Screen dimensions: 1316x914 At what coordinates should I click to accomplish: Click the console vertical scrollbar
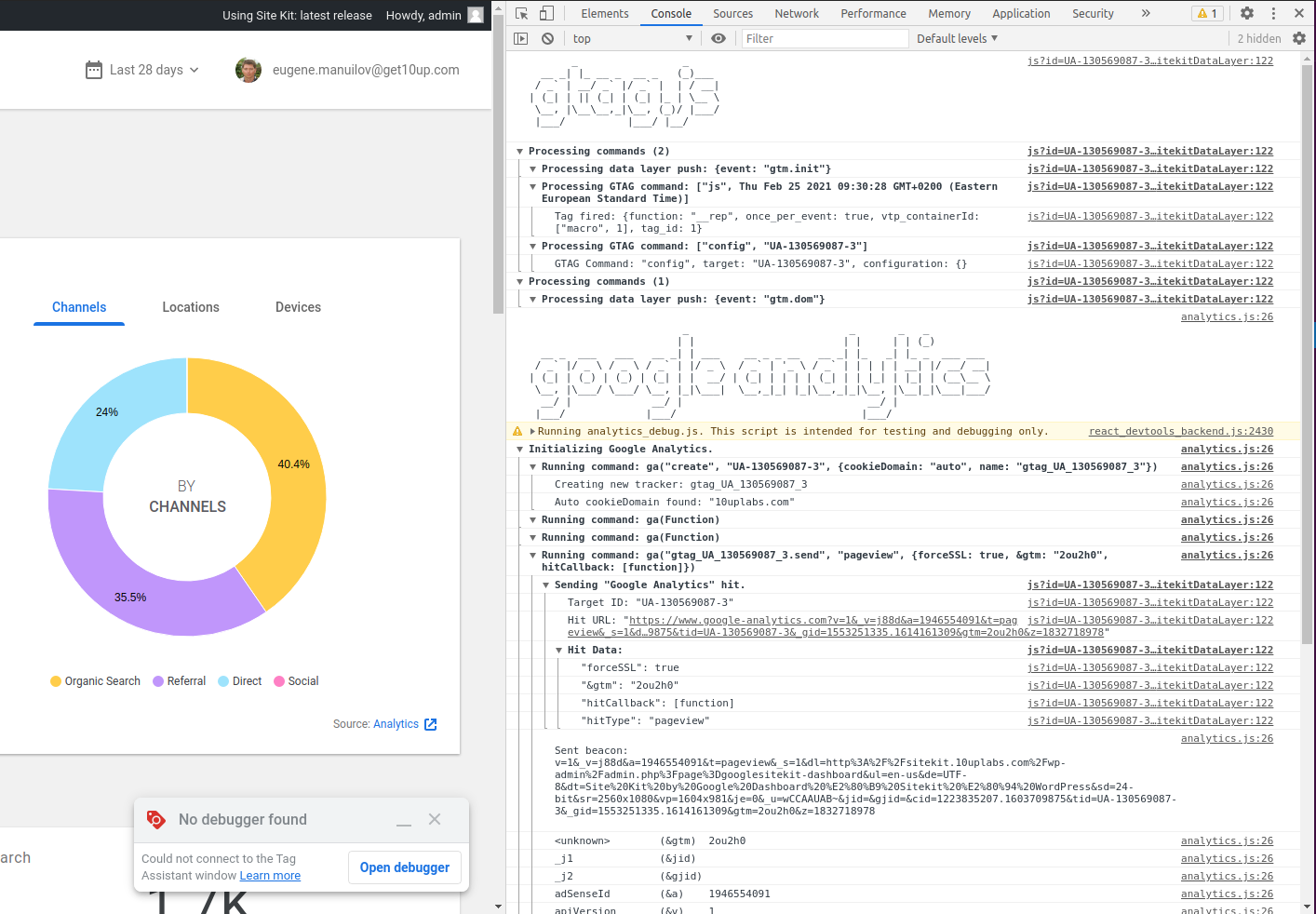point(1307,354)
